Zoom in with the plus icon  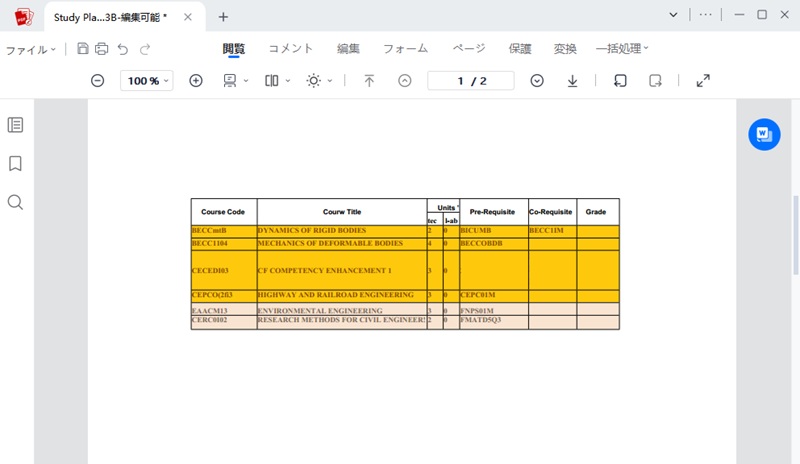click(x=196, y=81)
